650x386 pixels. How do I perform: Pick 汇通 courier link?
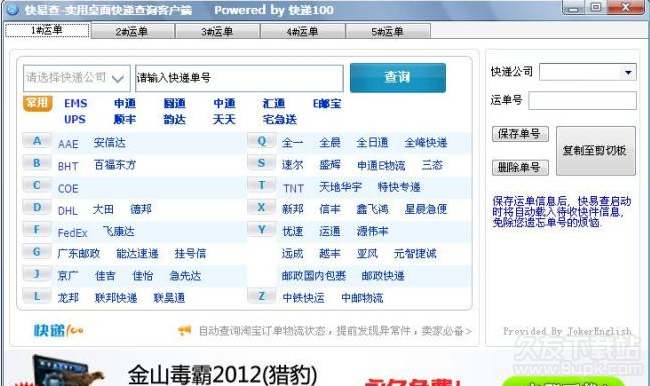[x=274, y=103]
